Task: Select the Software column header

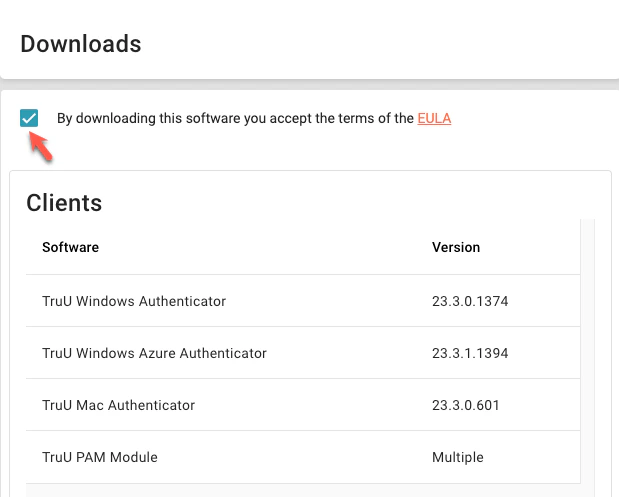Action: 71,247
